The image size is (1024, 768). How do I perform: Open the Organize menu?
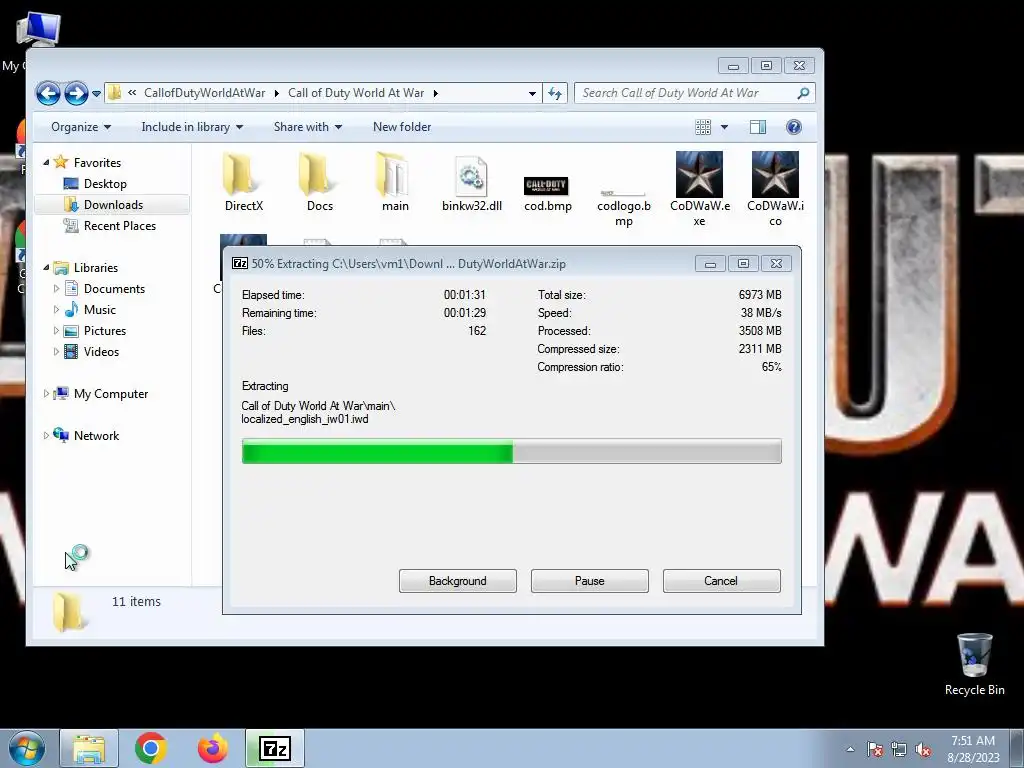(x=81, y=127)
